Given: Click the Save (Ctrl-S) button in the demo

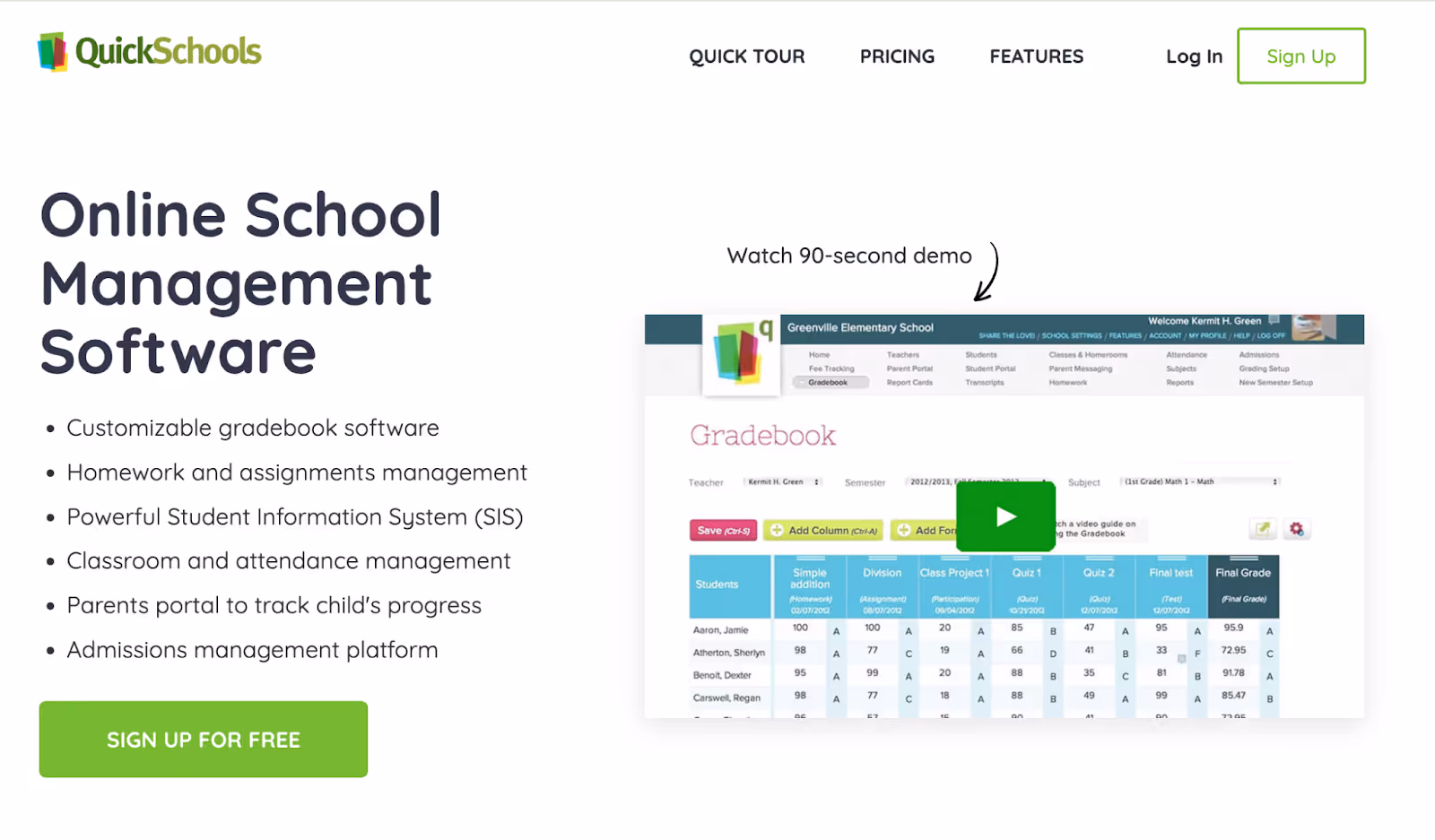Looking at the screenshot, I should (723, 531).
